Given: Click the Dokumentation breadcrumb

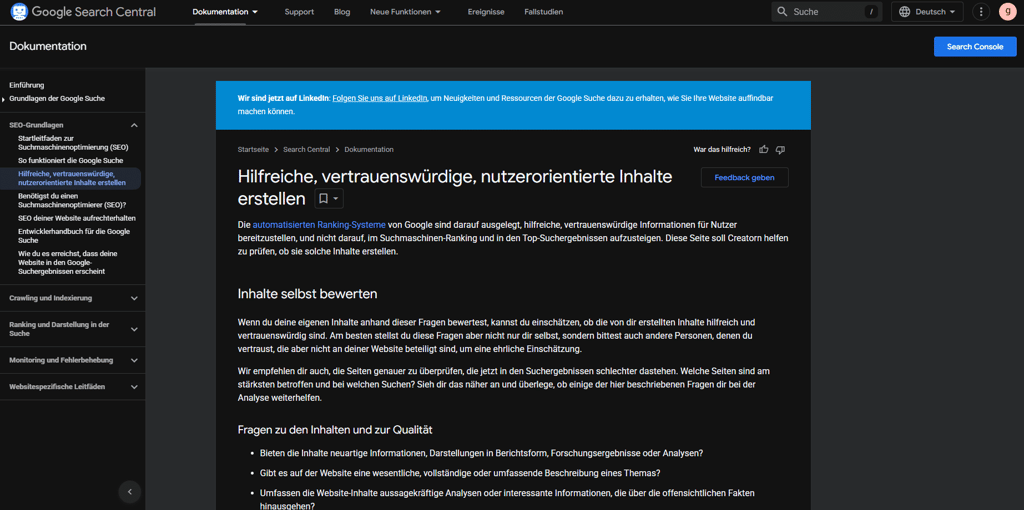Looking at the screenshot, I should pyautogui.click(x=369, y=150).
